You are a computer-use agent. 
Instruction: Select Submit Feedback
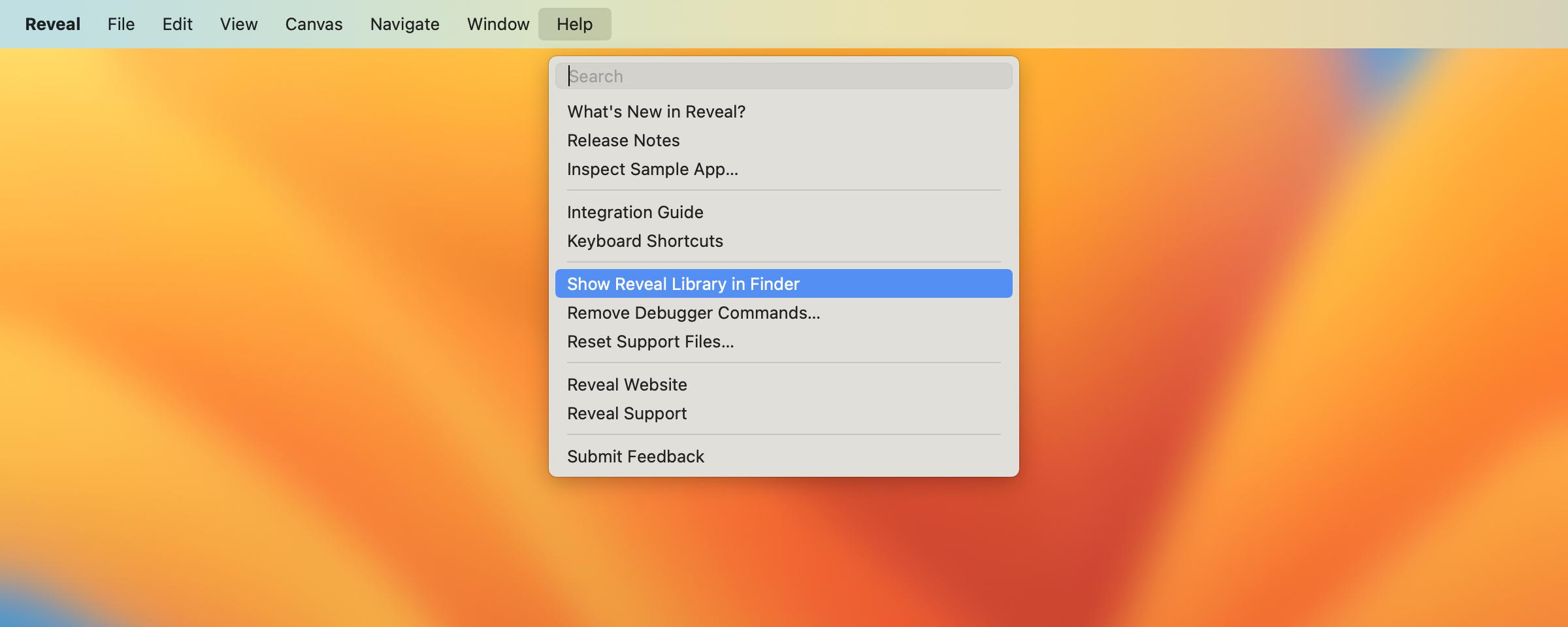[x=783, y=457]
